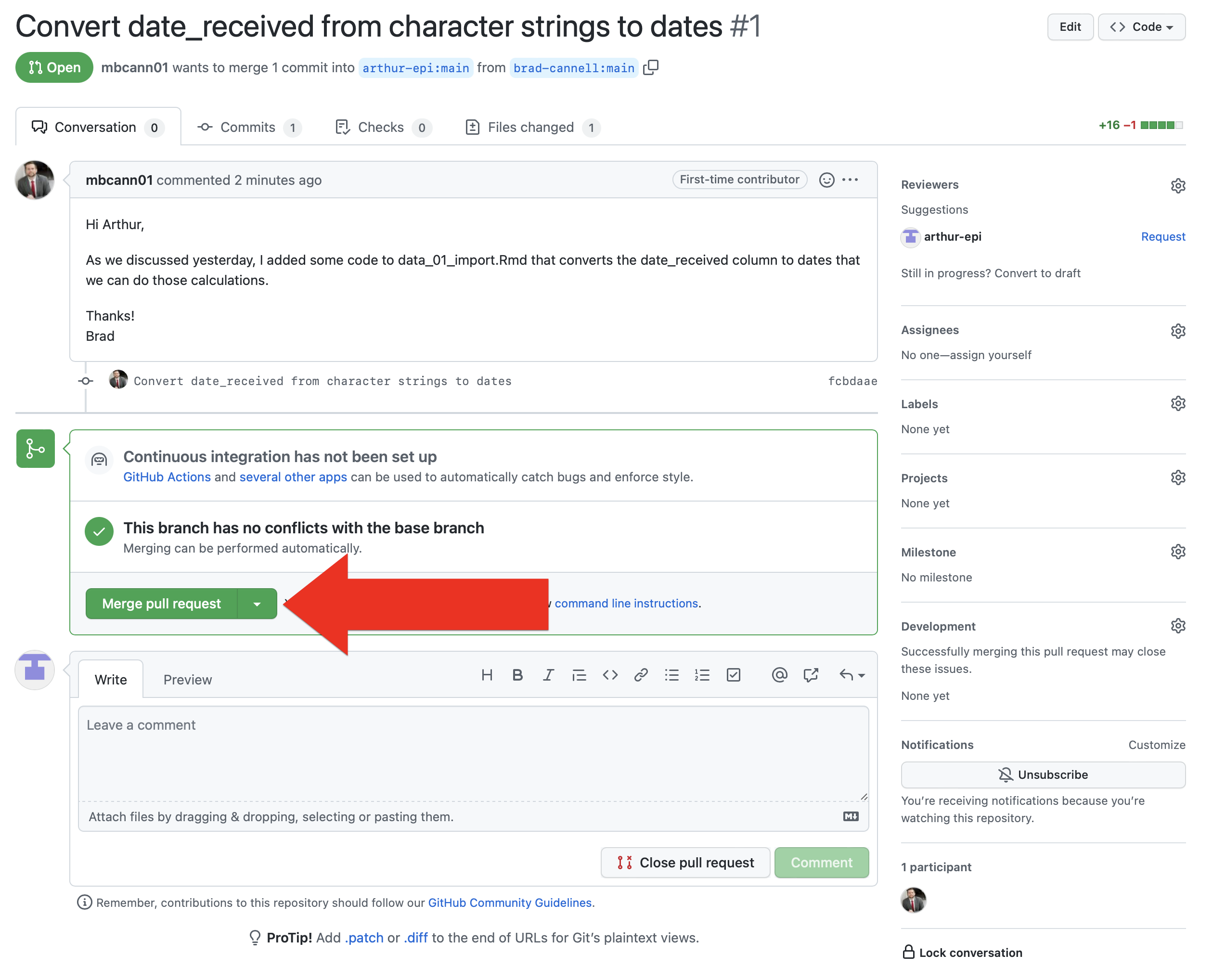Add emoji reaction to mbcann01's comment
The width and height of the screenshot is (1213, 980).
pyautogui.click(x=826, y=180)
